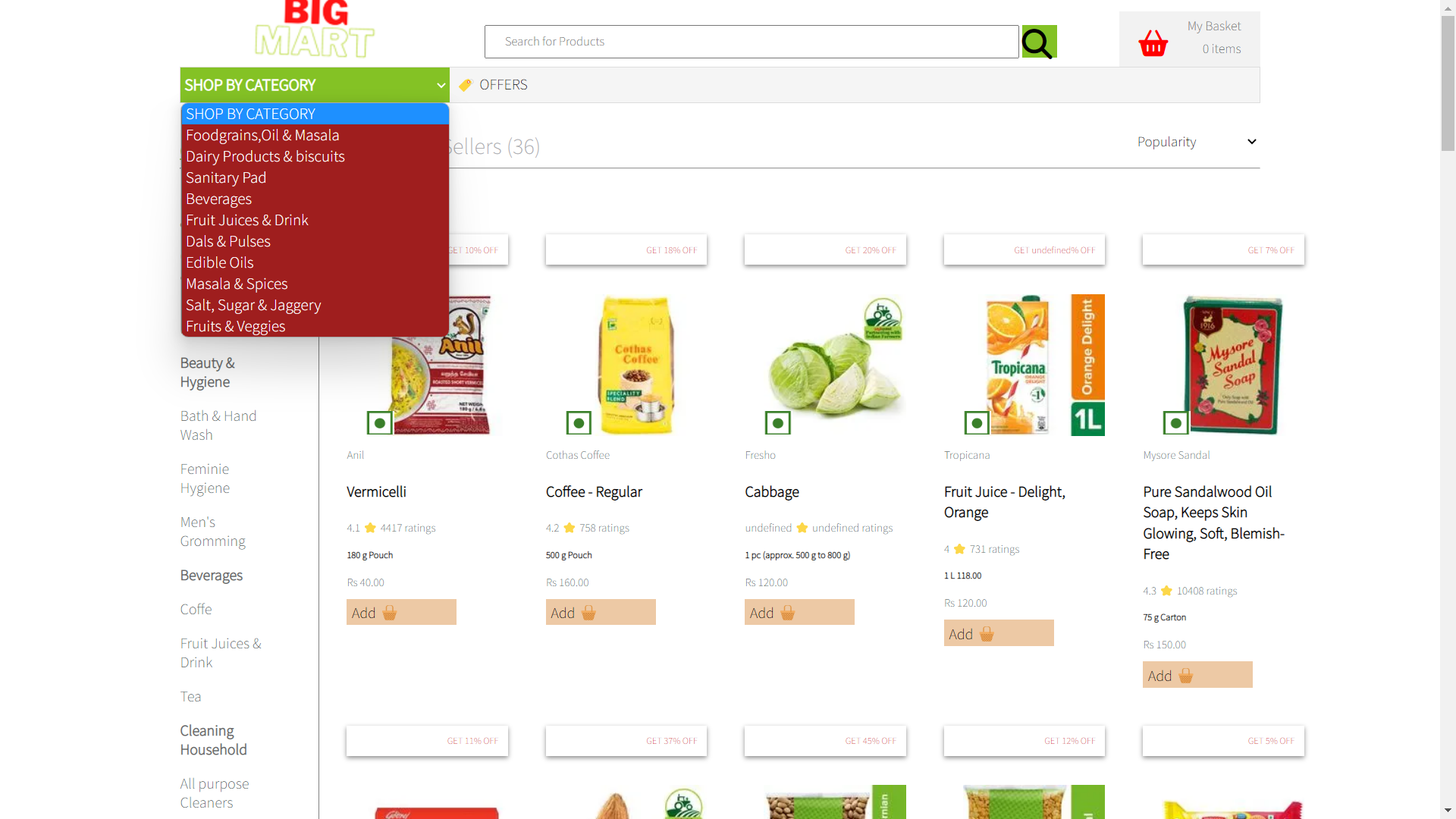Click the veg indicator on Cabbage image

(778, 422)
